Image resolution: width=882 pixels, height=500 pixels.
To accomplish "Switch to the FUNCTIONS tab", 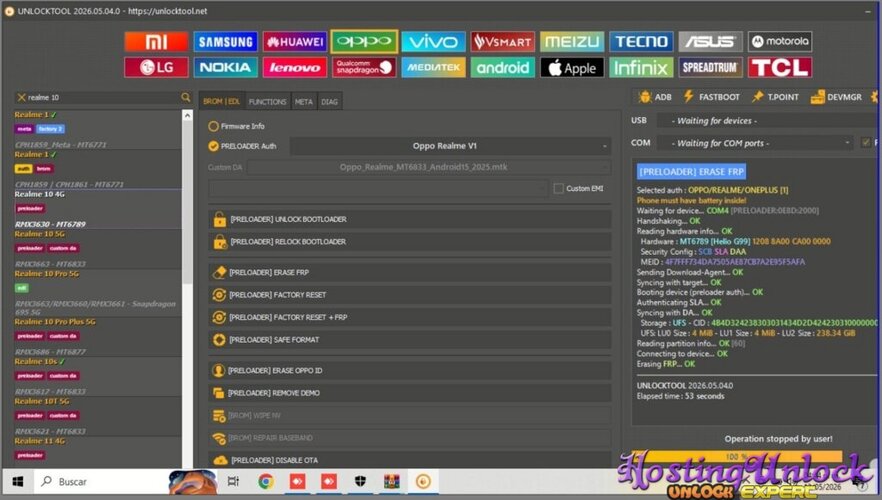I will tap(268, 101).
